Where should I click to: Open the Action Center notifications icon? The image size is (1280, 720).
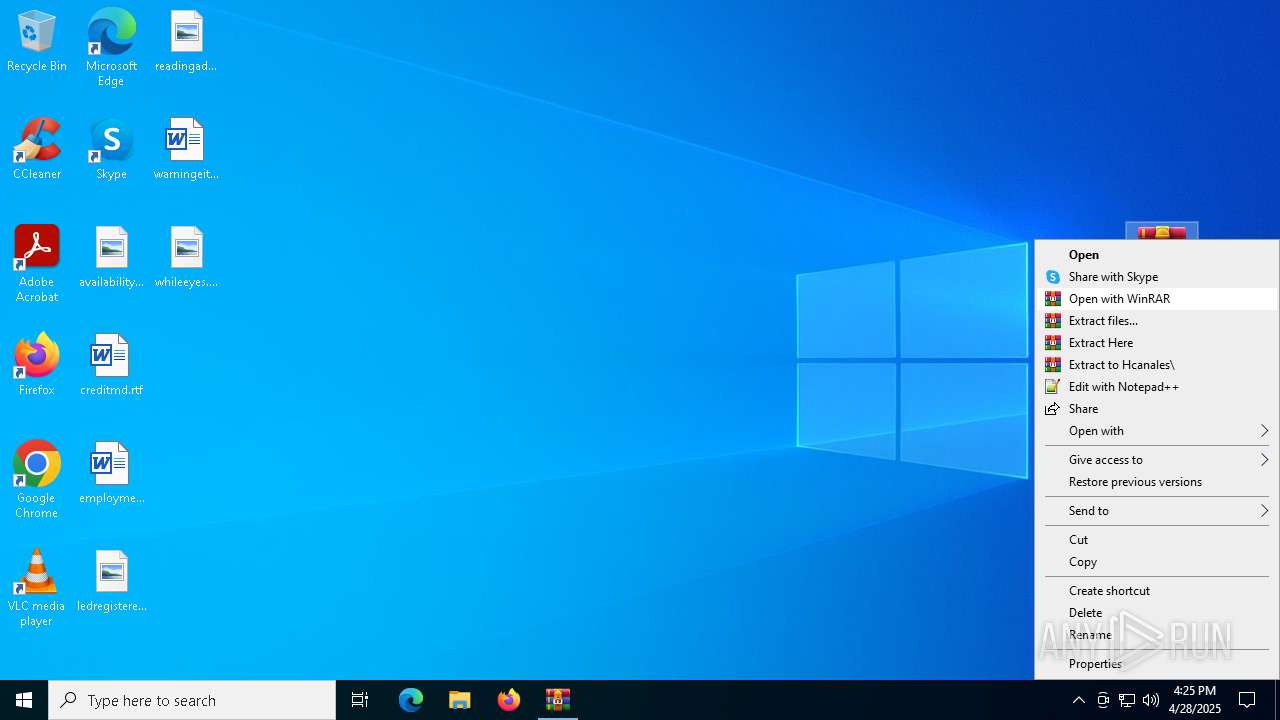pyautogui.click(x=1248, y=700)
